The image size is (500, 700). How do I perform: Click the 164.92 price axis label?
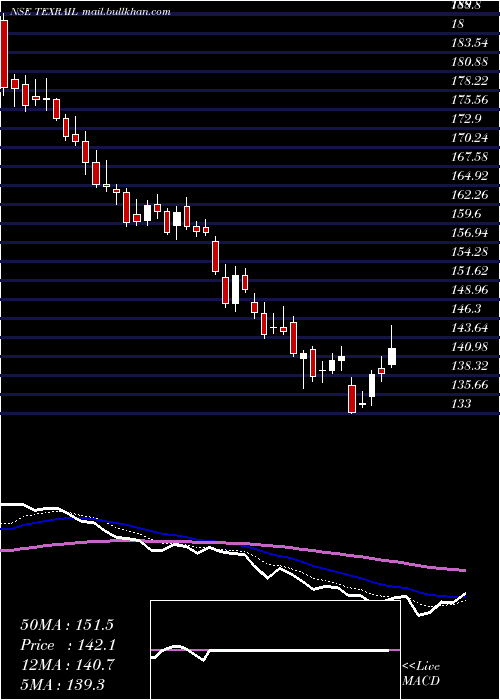point(469,176)
